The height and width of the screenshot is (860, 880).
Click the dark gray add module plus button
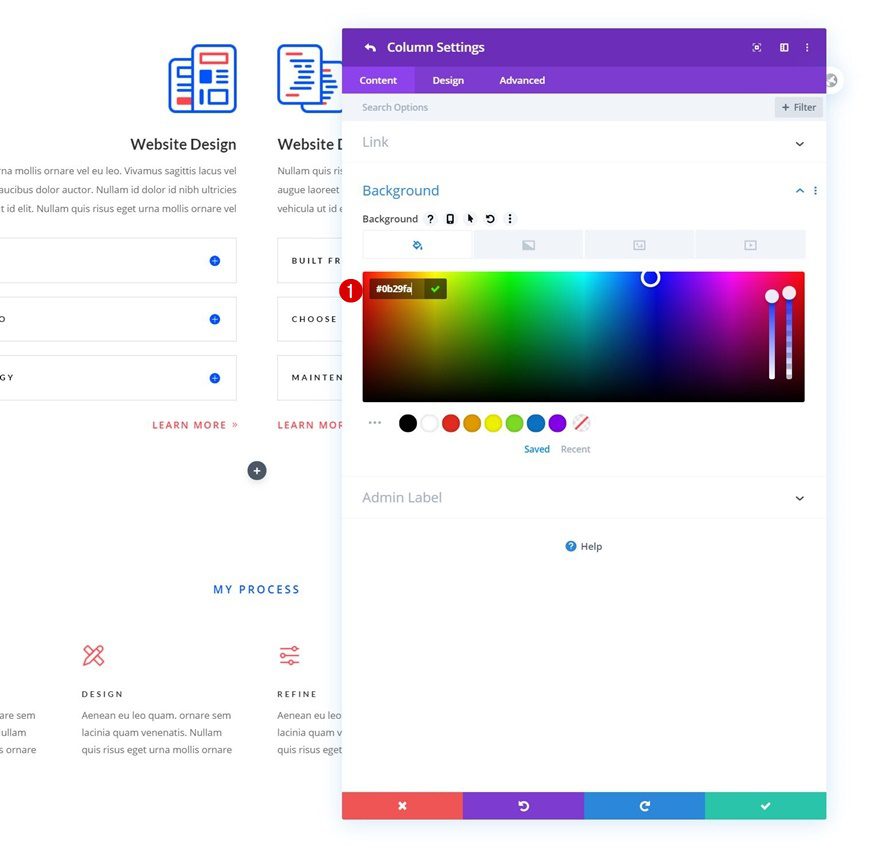tap(257, 471)
